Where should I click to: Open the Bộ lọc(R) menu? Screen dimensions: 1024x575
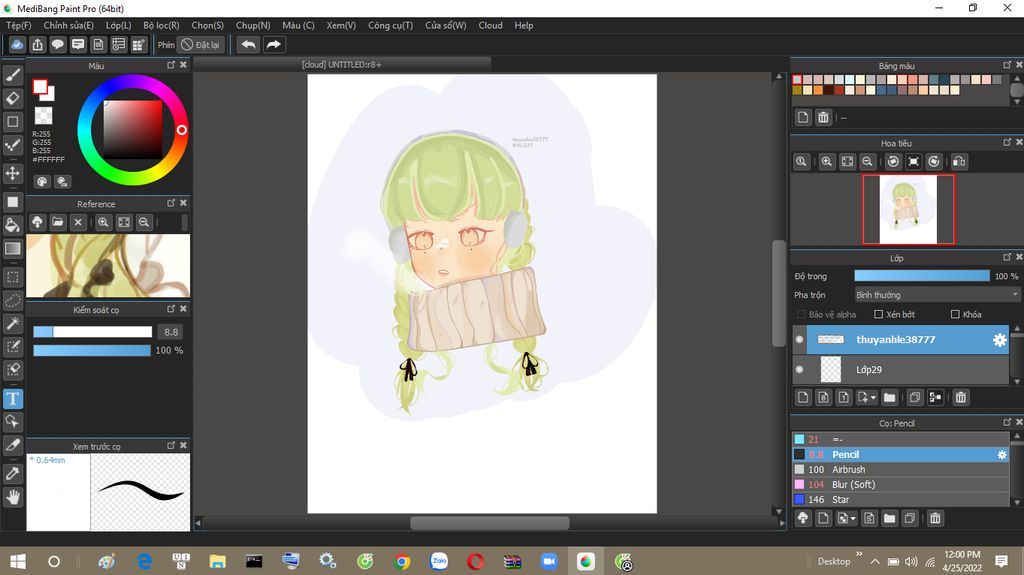161,25
